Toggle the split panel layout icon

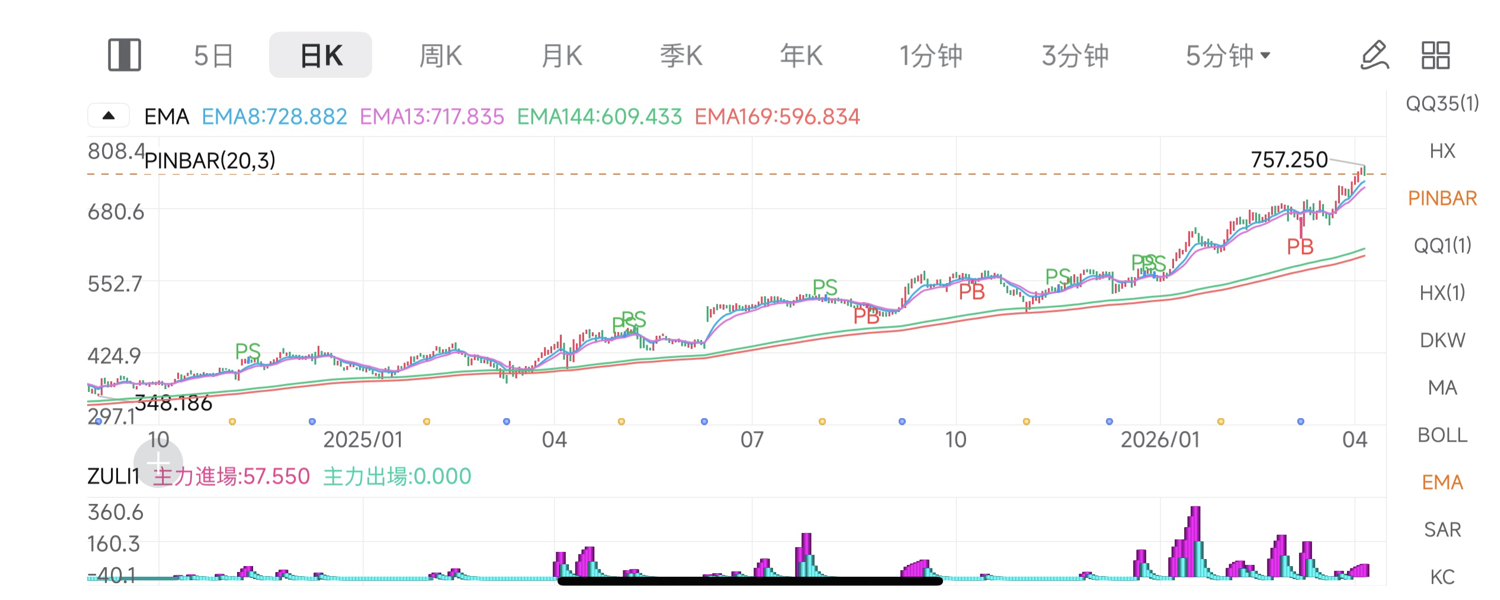tap(124, 55)
